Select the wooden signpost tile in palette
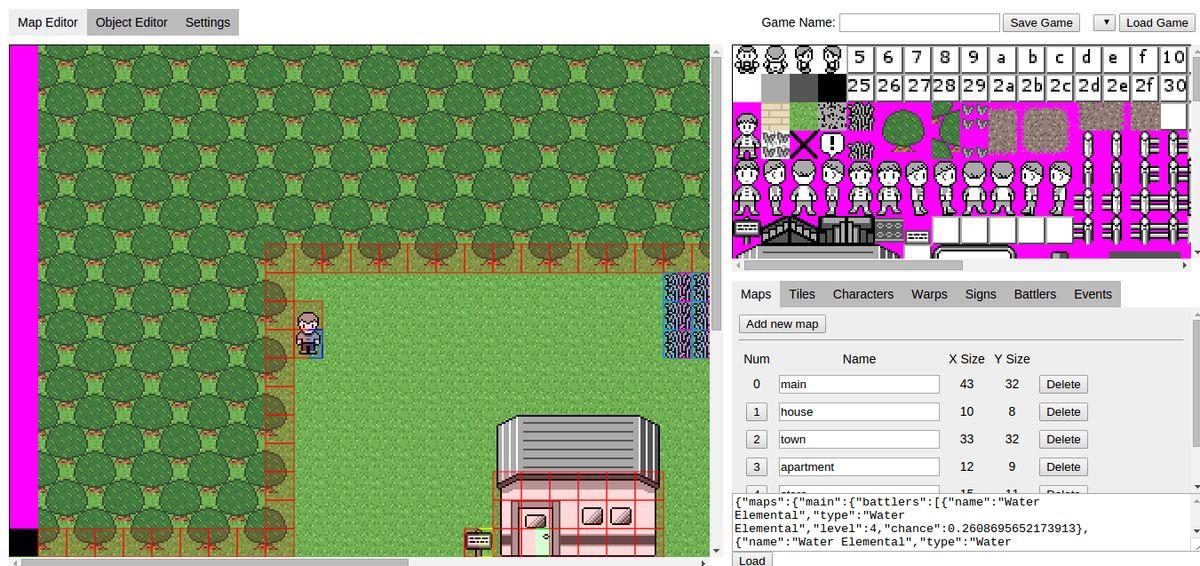This screenshot has width=1200, height=566. click(x=747, y=229)
